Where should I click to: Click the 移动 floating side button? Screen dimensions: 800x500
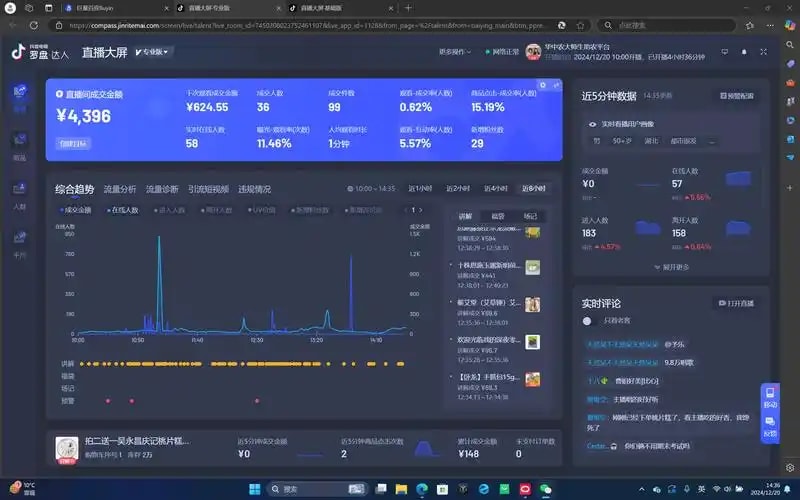pos(770,397)
